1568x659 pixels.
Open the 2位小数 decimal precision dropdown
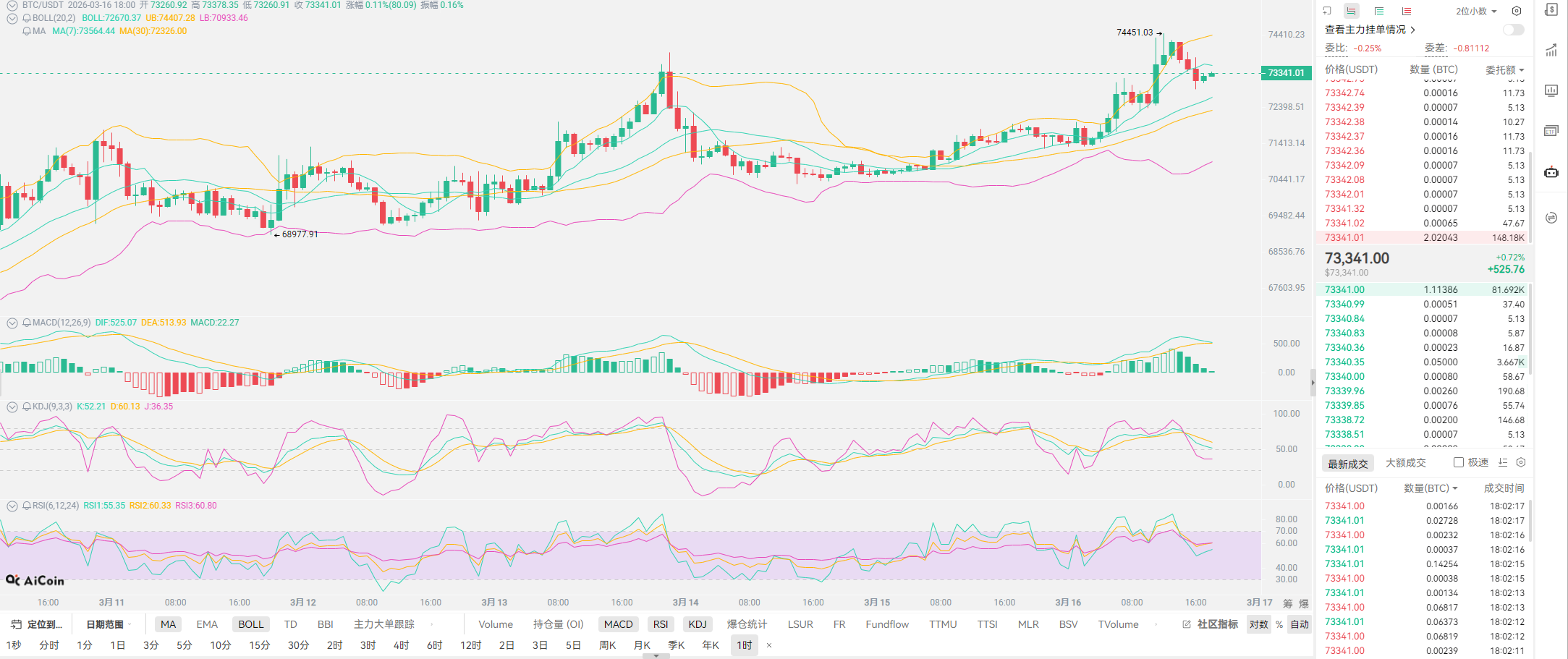click(1476, 11)
